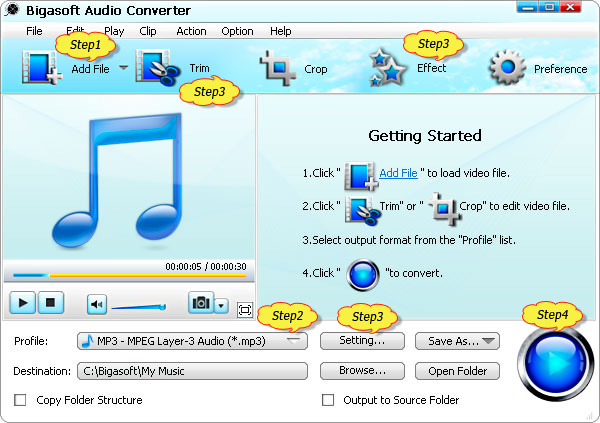Click the Crop icon in Getting Started
The width and height of the screenshot is (600, 423).
coord(444,209)
